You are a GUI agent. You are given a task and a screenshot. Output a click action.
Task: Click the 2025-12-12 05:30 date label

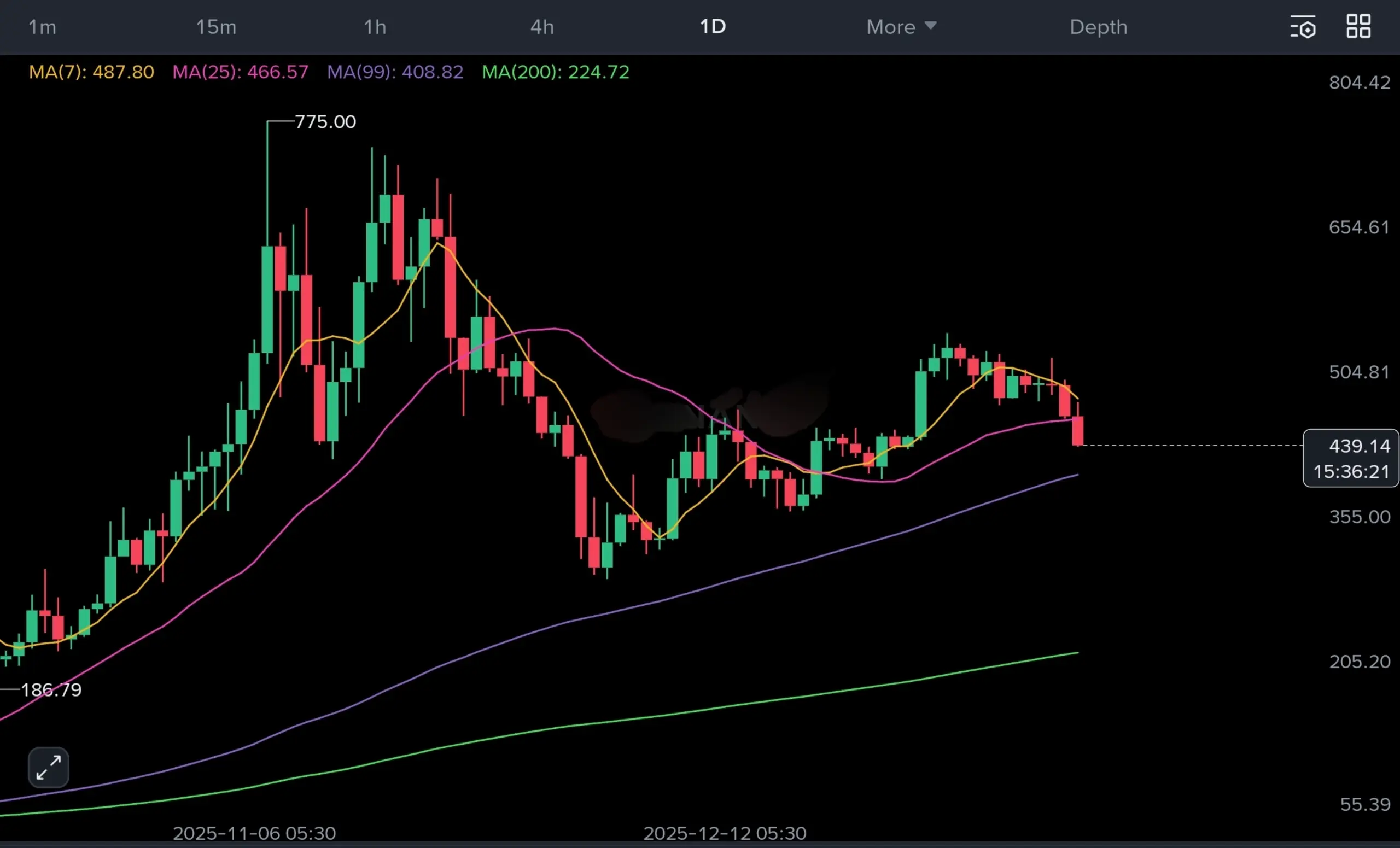(x=725, y=833)
